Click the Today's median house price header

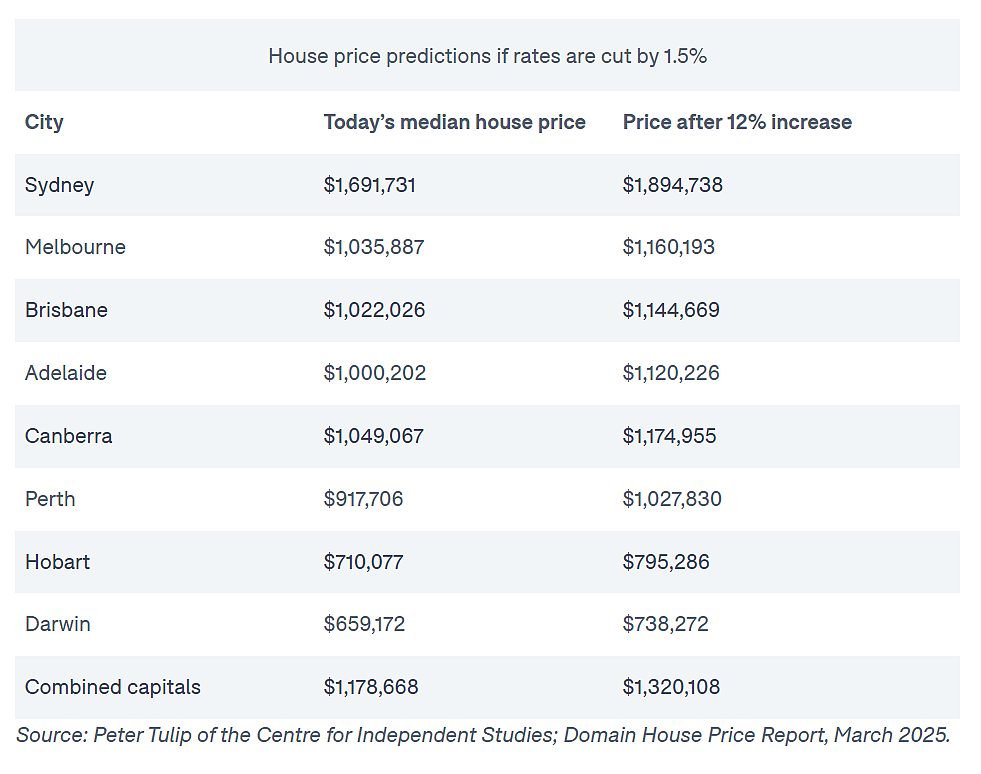click(x=454, y=122)
